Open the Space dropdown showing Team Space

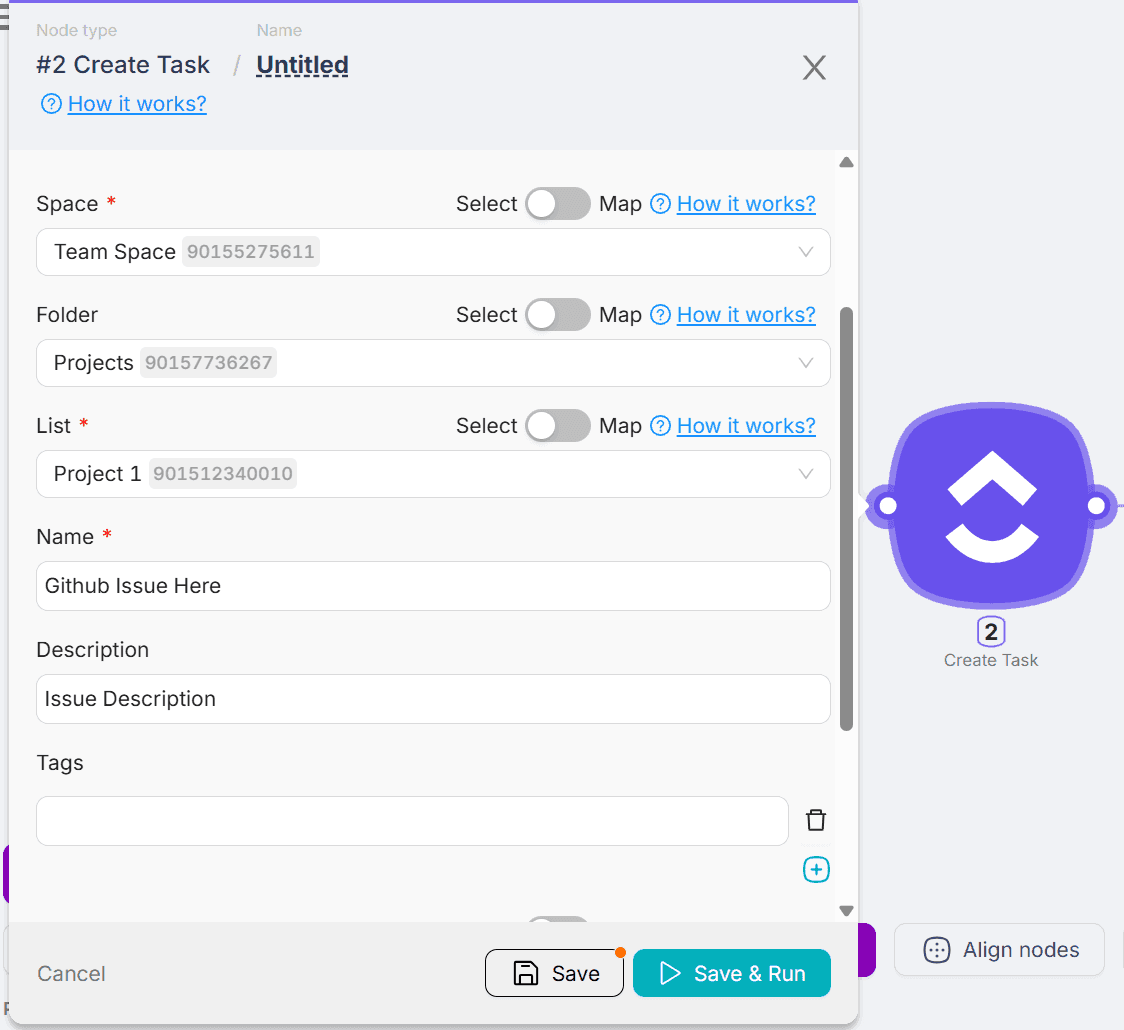coord(433,252)
